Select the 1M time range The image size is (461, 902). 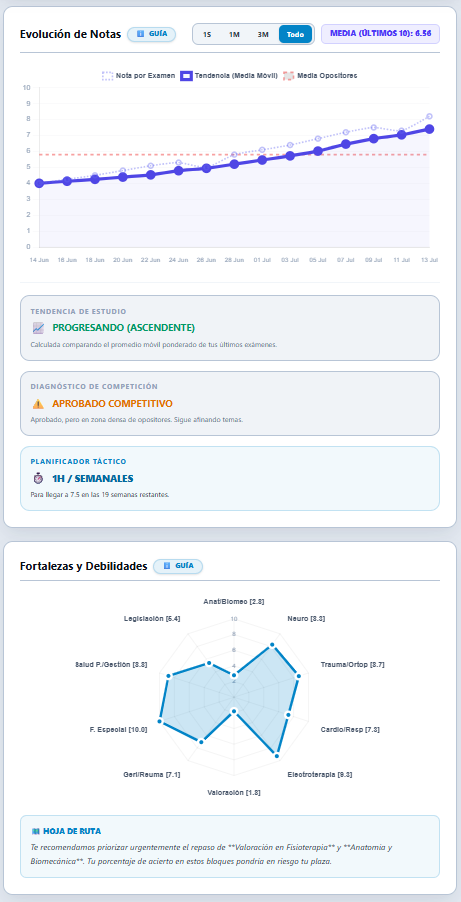tap(234, 35)
